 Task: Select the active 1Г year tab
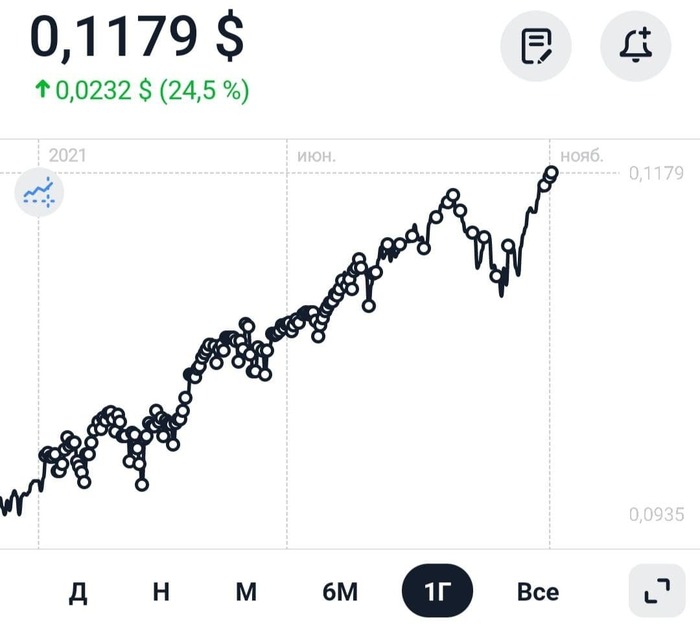437,592
